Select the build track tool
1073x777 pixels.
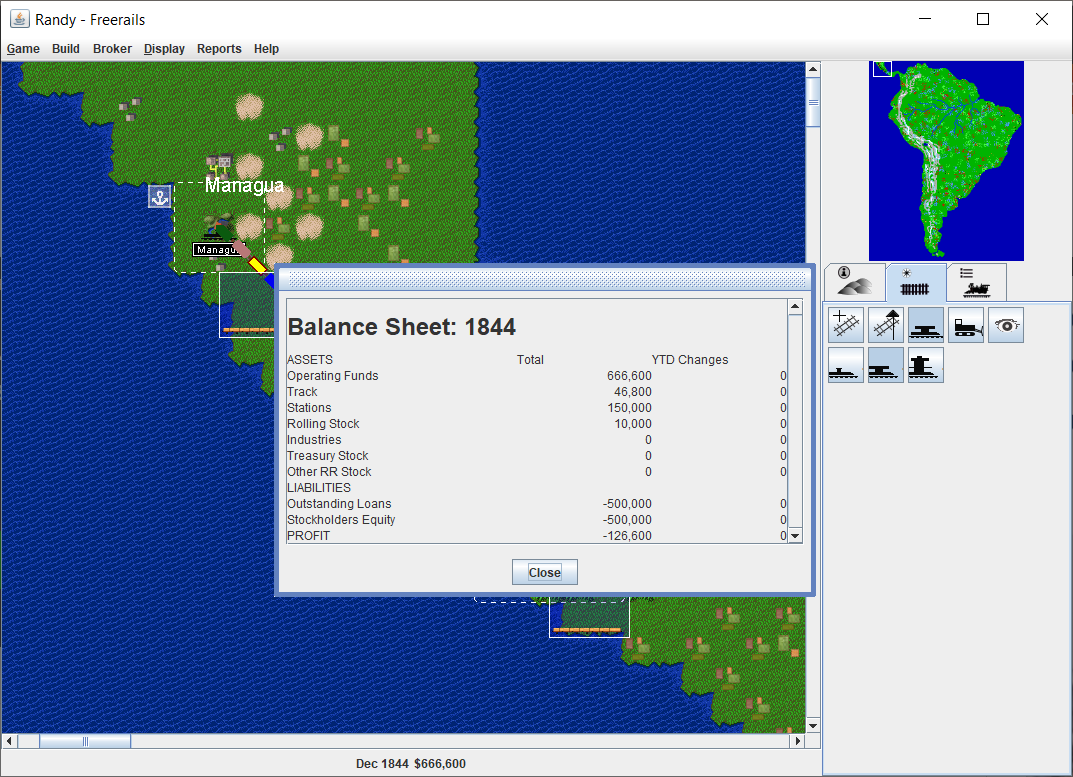pos(846,324)
